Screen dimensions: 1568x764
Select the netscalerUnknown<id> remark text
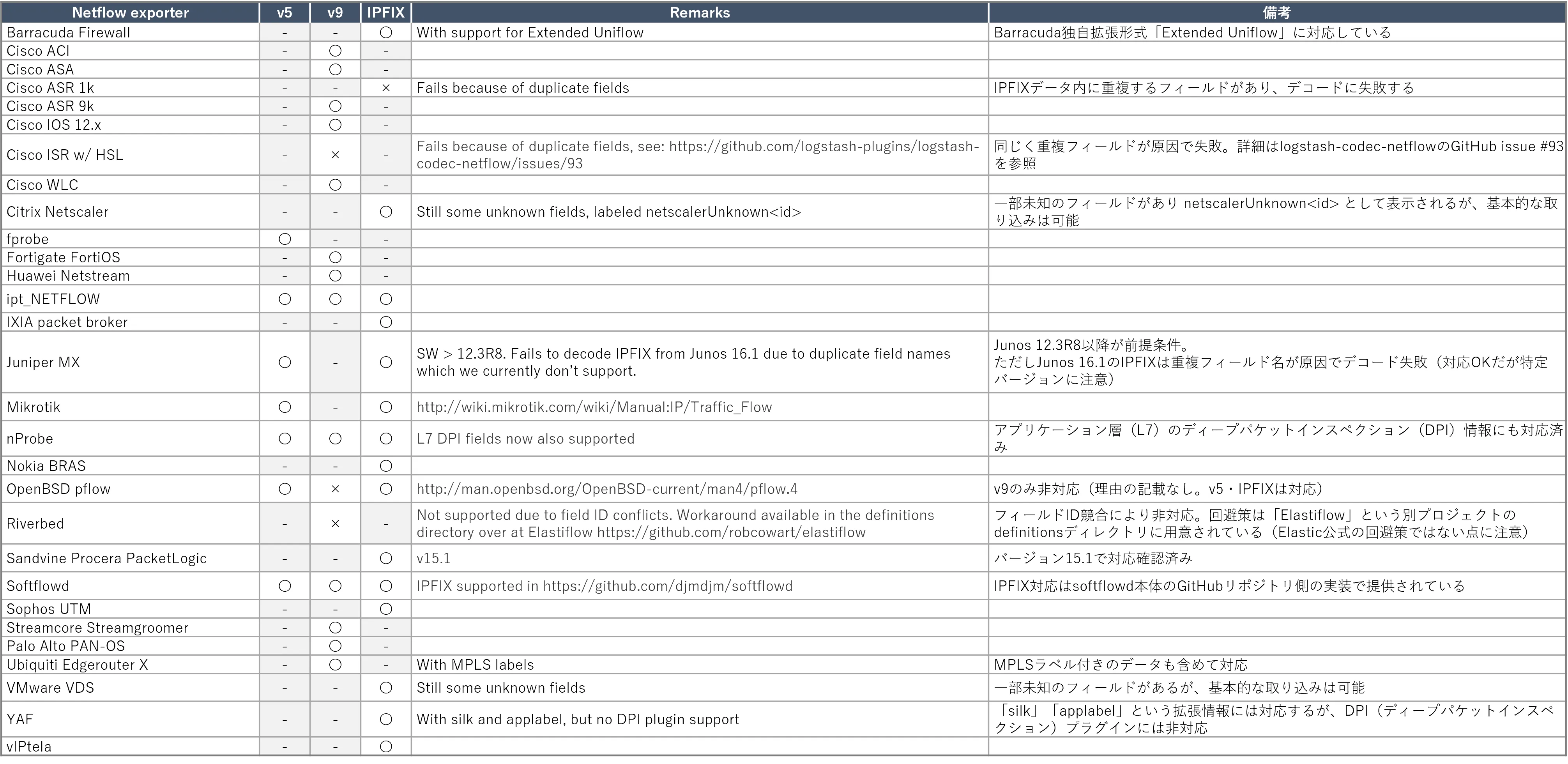pyautogui.click(x=609, y=212)
